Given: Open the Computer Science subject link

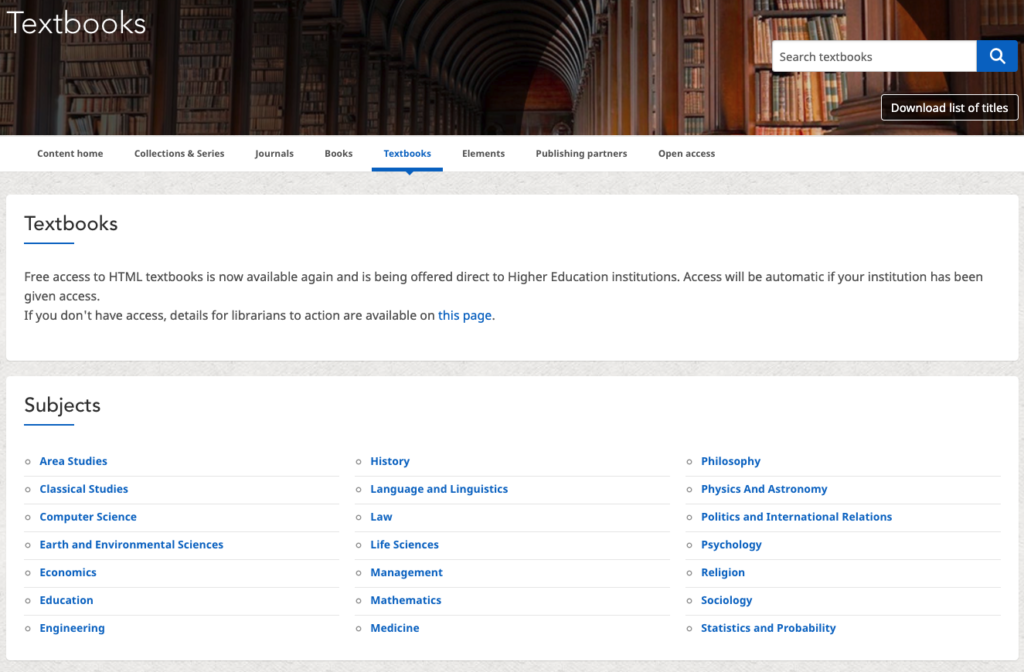Looking at the screenshot, I should click(x=88, y=517).
